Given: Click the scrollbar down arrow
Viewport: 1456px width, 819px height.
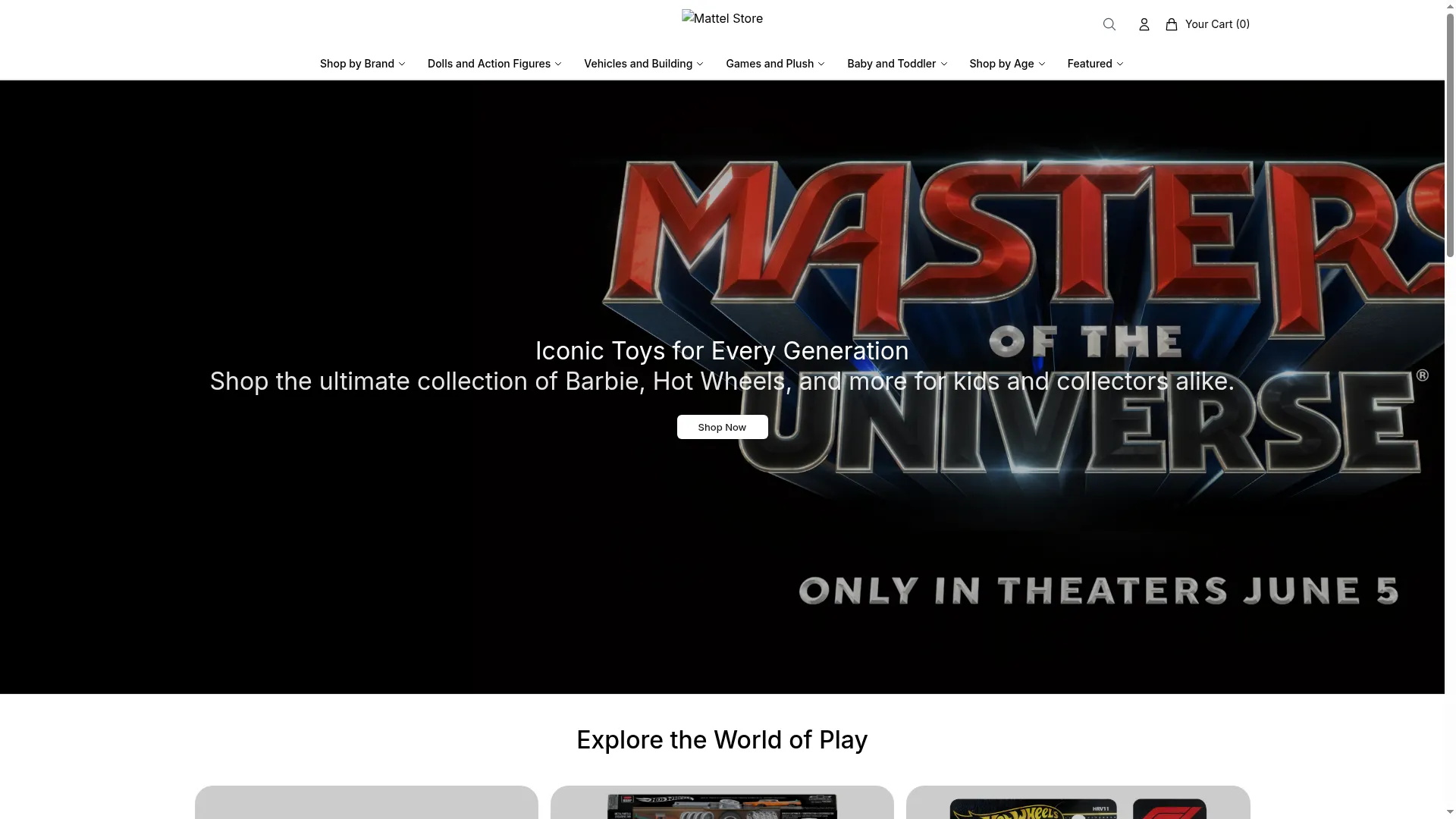Looking at the screenshot, I should click(x=1450, y=813).
